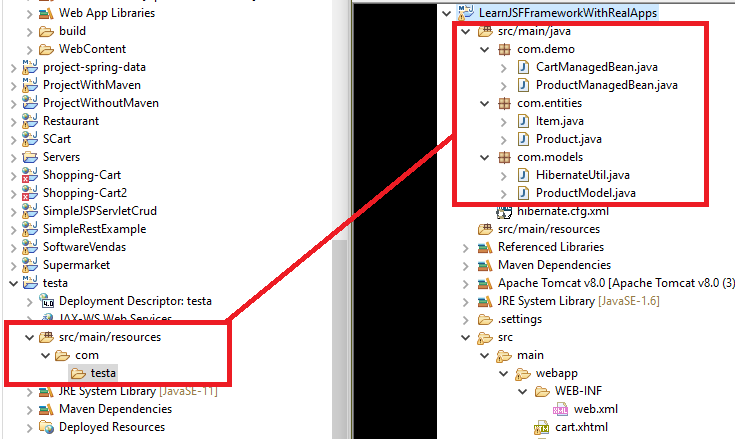Click the Shopping-Cart2 project error icon
The height and width of the screenshot is (439, 735).
30,193
